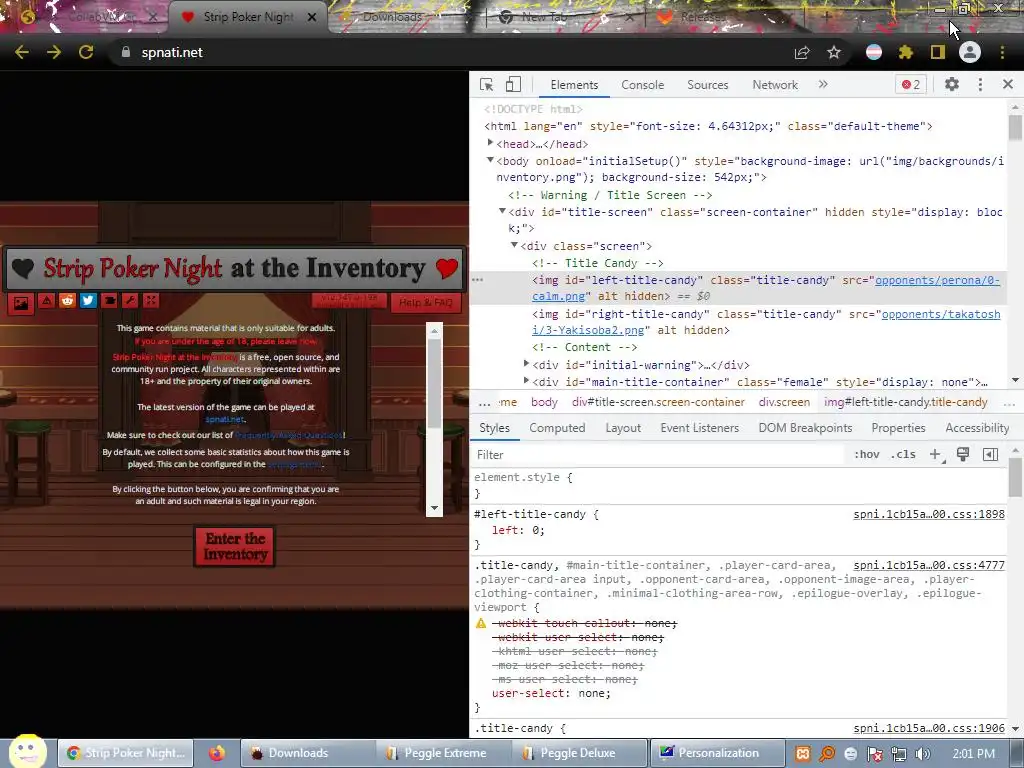Click the game background picture icon
The height and width of the screenshot is (768, 1024).
click(x=21, y=303)
